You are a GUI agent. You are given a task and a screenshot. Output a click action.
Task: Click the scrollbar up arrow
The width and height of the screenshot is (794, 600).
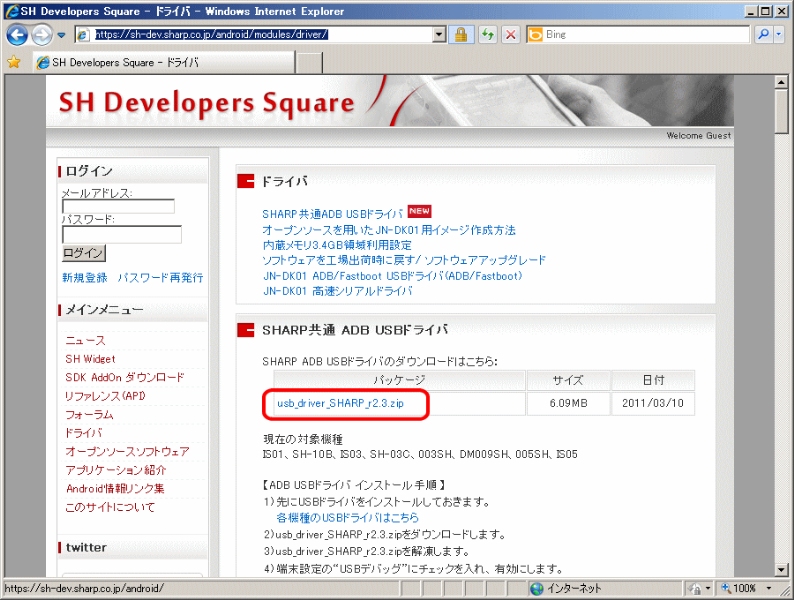click(781, 82)
